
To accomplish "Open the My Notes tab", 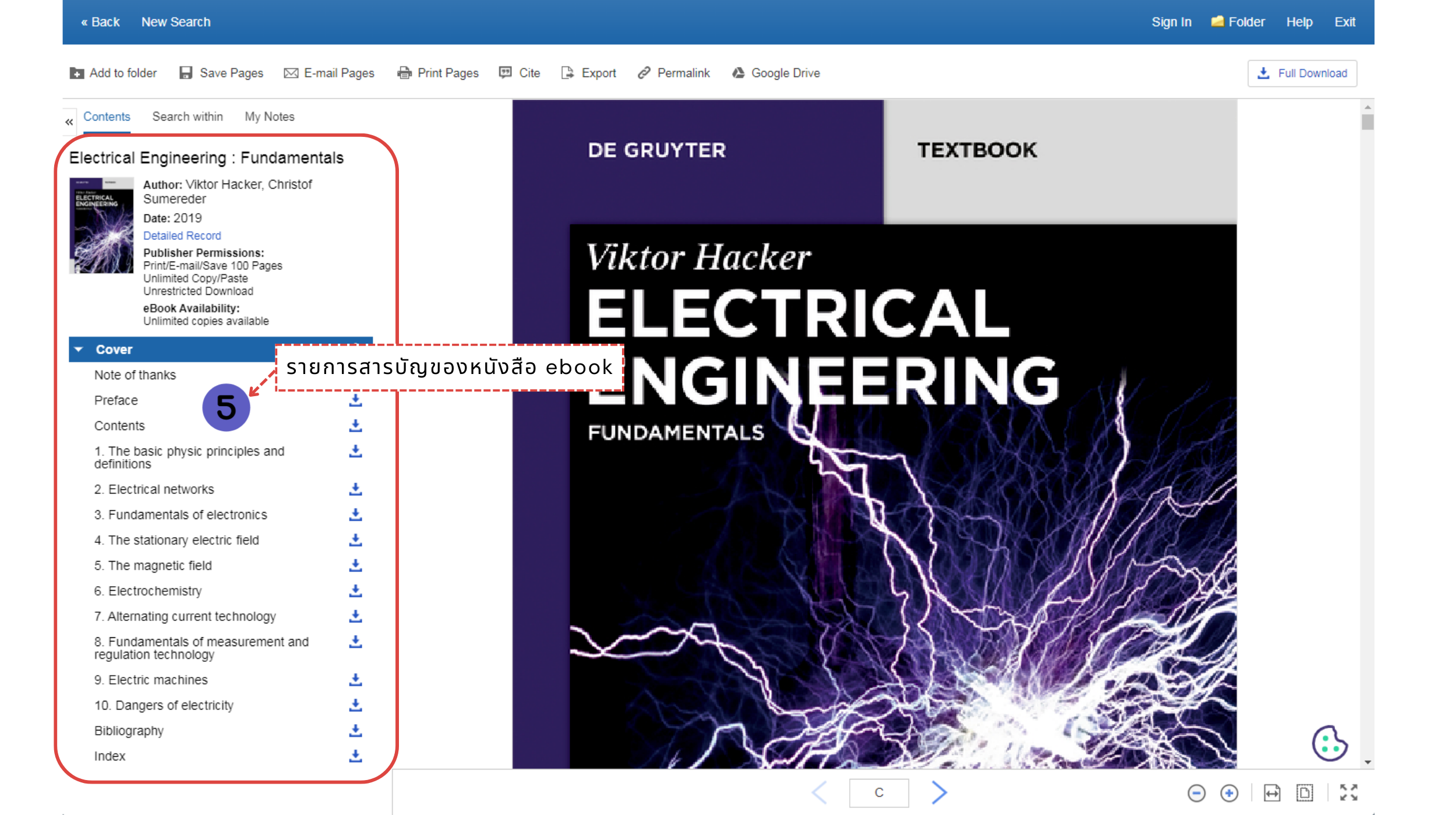I will [x=270, y=117].
